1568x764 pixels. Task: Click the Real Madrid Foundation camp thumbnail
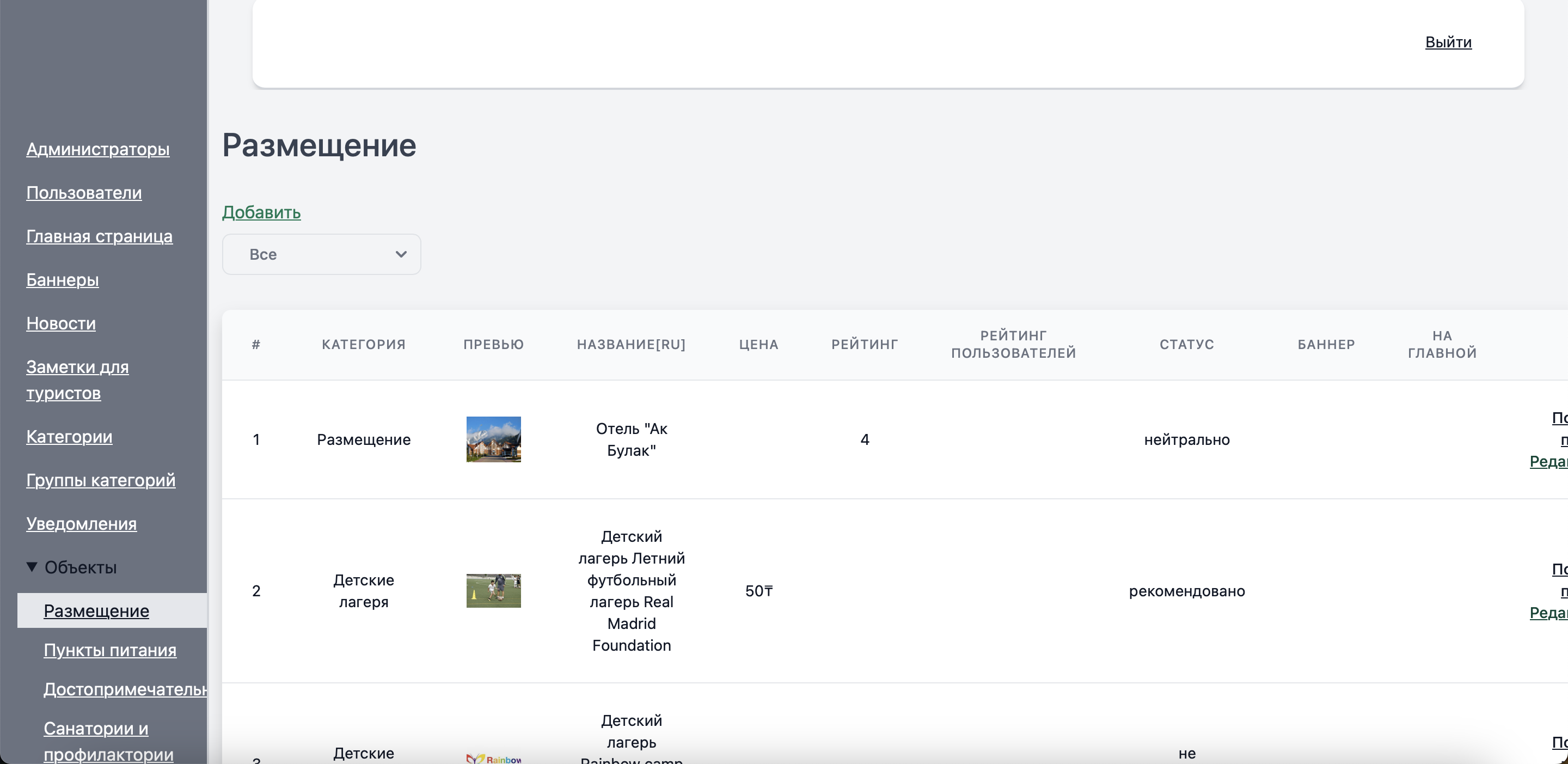(x=494, y=590)
